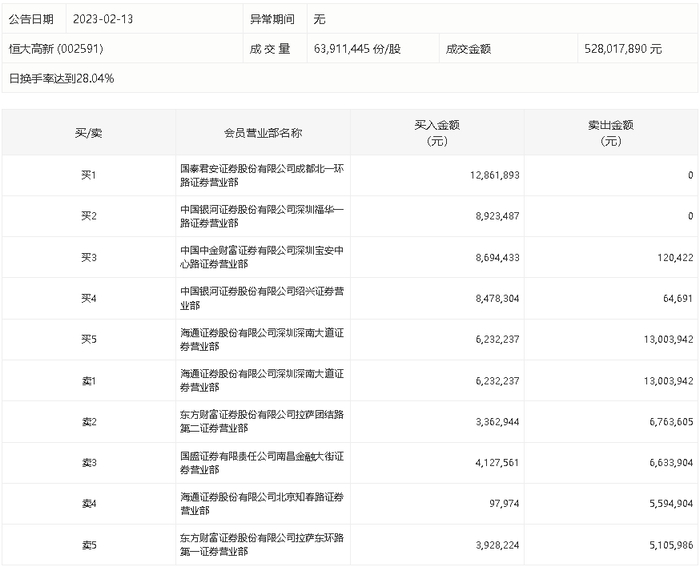Click the 买/卖 column header
700x567 pixels.
click(88, 133)
